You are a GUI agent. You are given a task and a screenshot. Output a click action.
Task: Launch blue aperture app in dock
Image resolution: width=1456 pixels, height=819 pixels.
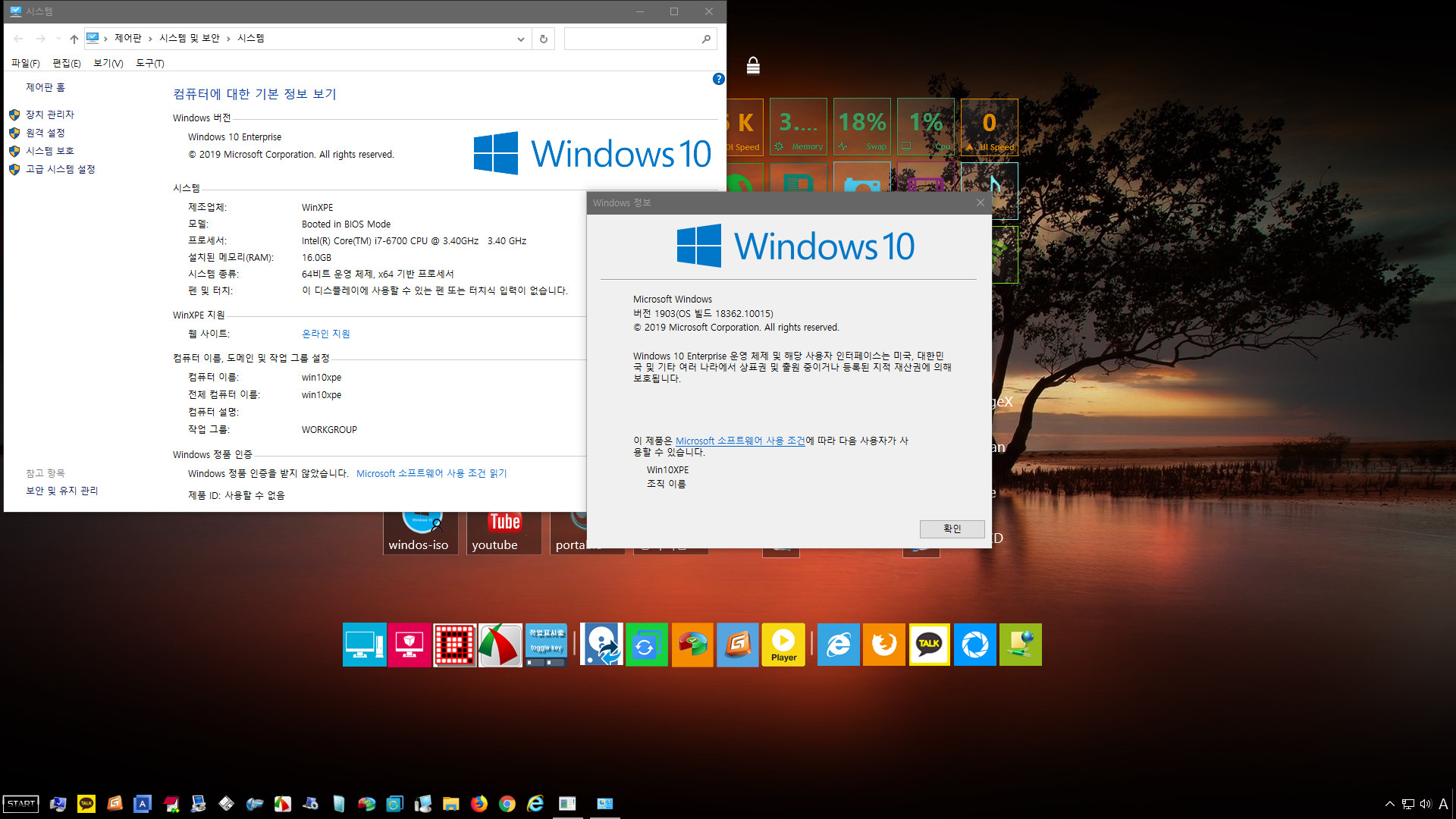point(975,645)
